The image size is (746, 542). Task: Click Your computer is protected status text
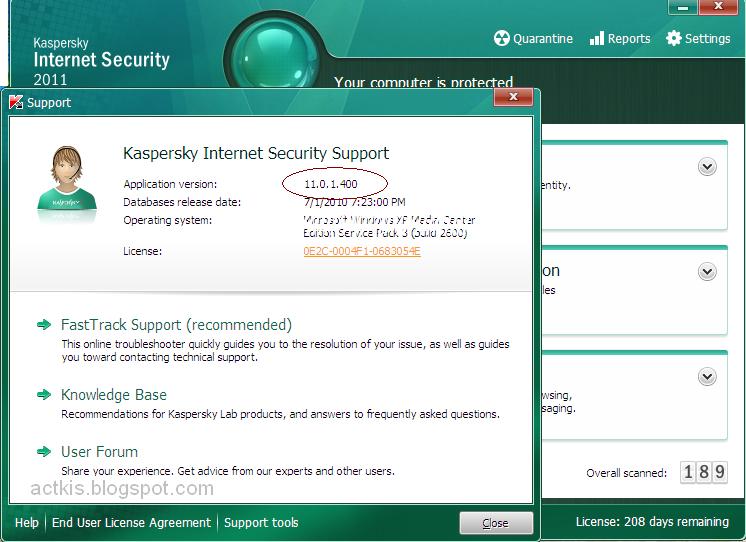pos(423,82)
